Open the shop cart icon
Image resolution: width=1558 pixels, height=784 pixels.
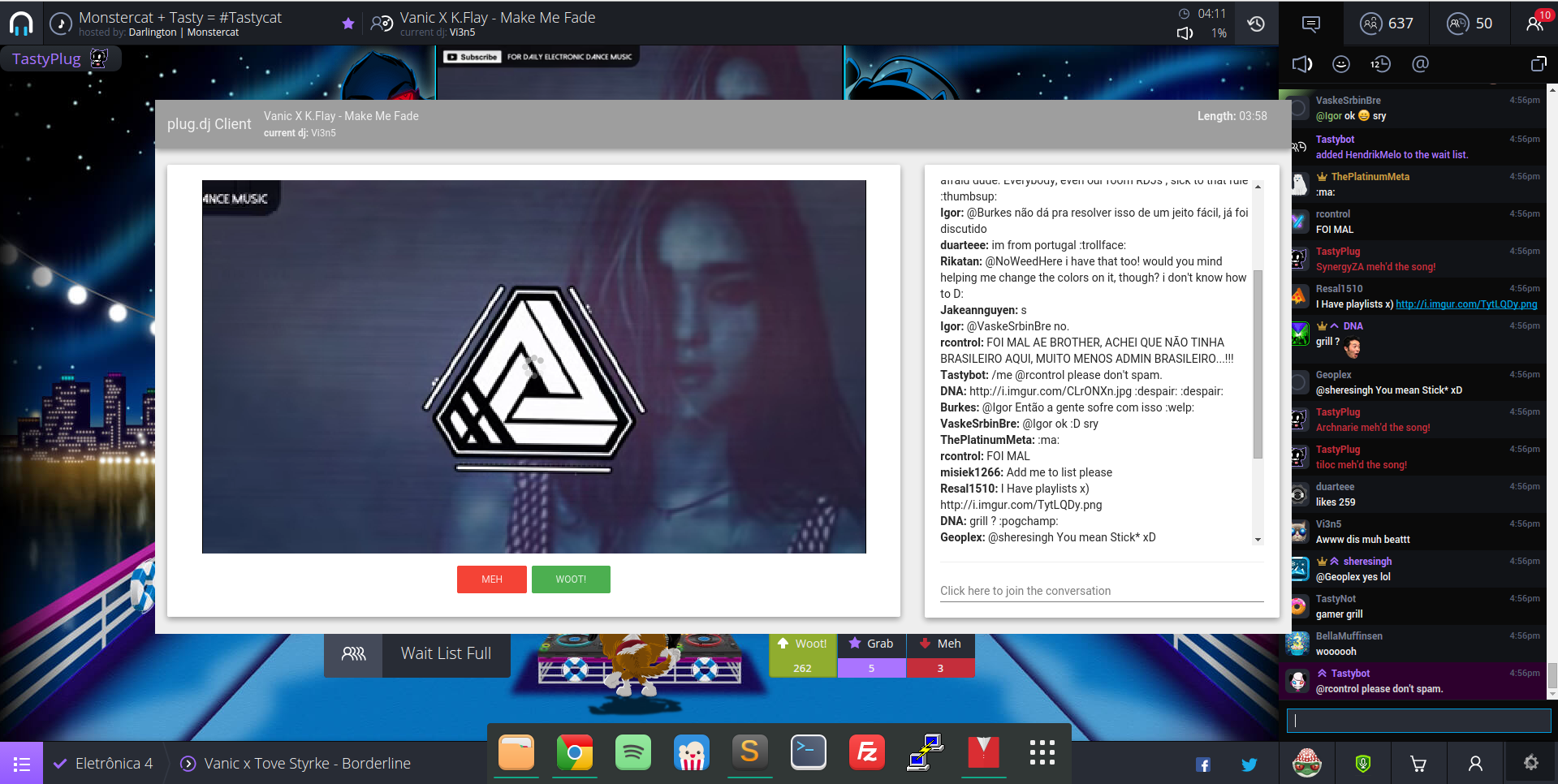pos(1418,764)
